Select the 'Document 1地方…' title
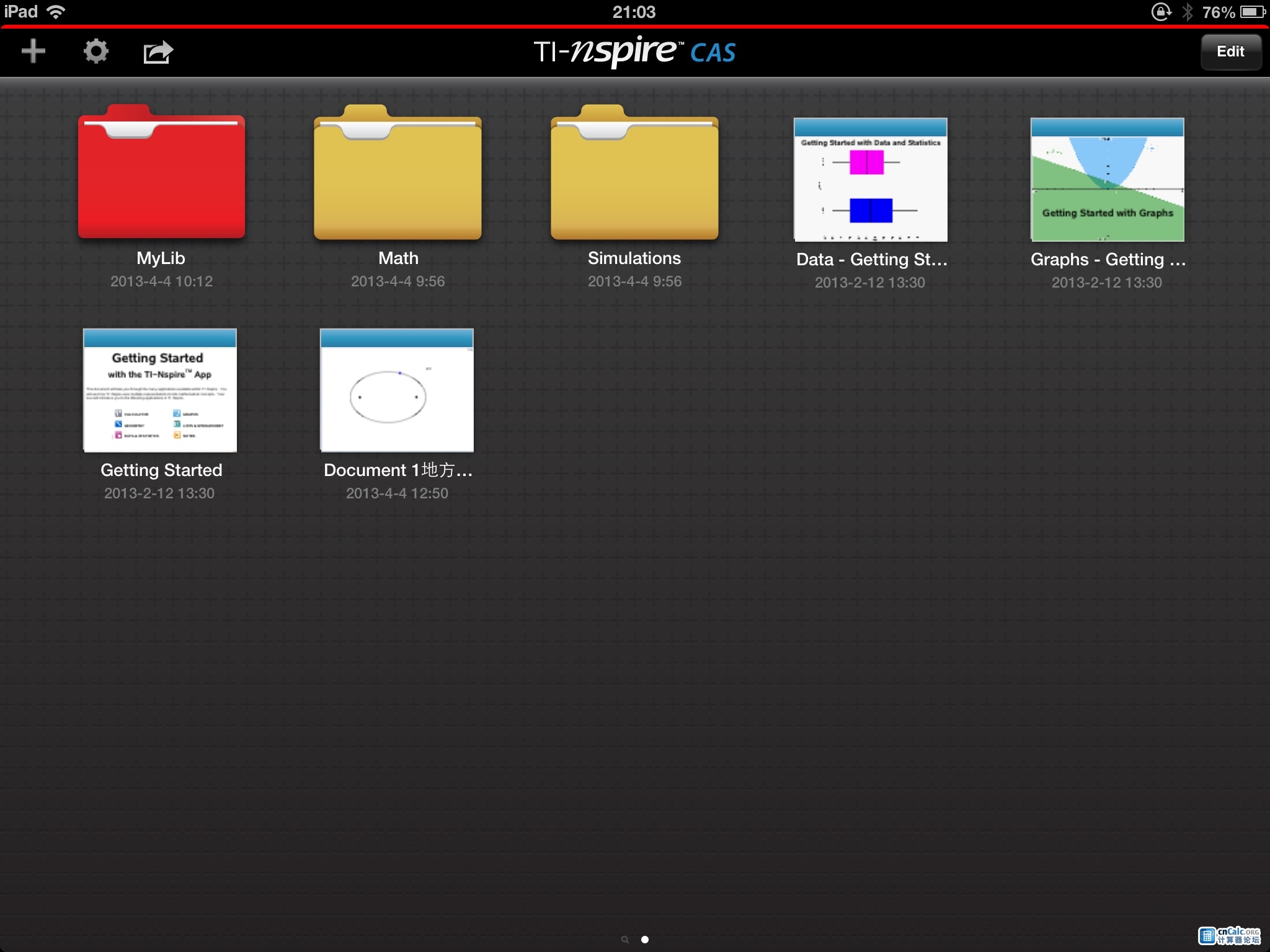 coord(398,470)
